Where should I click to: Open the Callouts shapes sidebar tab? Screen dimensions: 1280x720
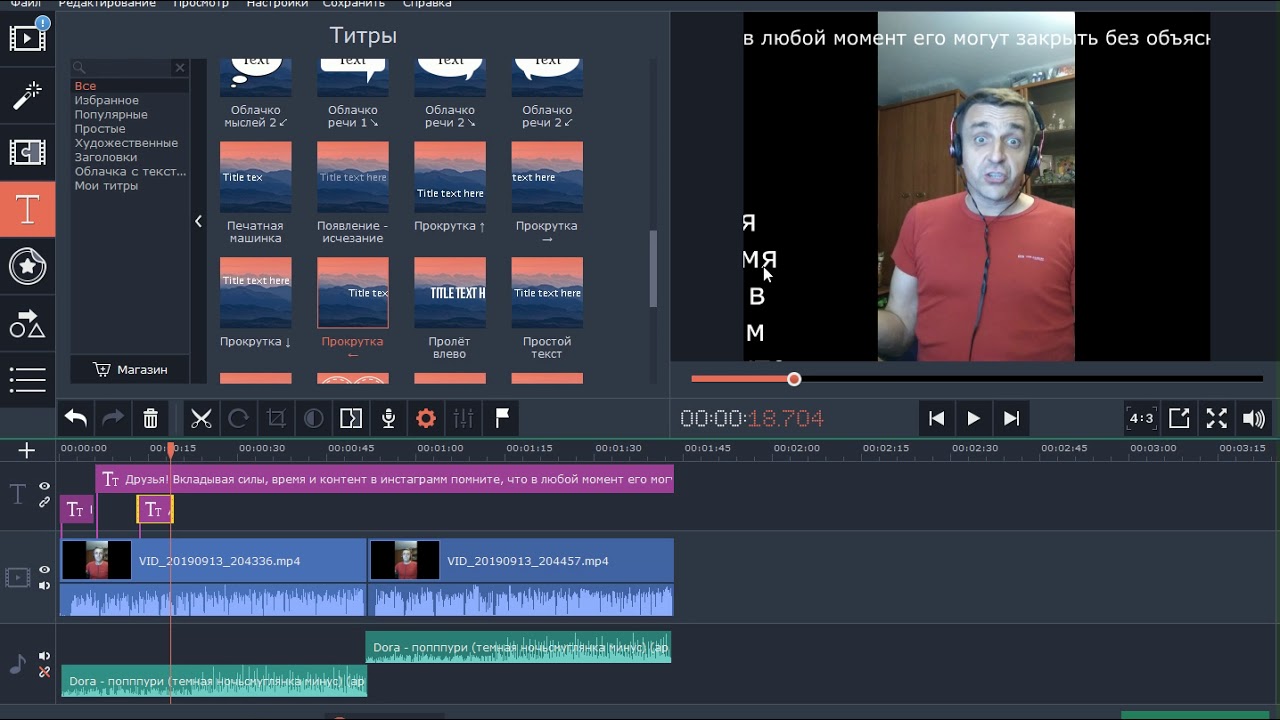(x=27, y=323)
